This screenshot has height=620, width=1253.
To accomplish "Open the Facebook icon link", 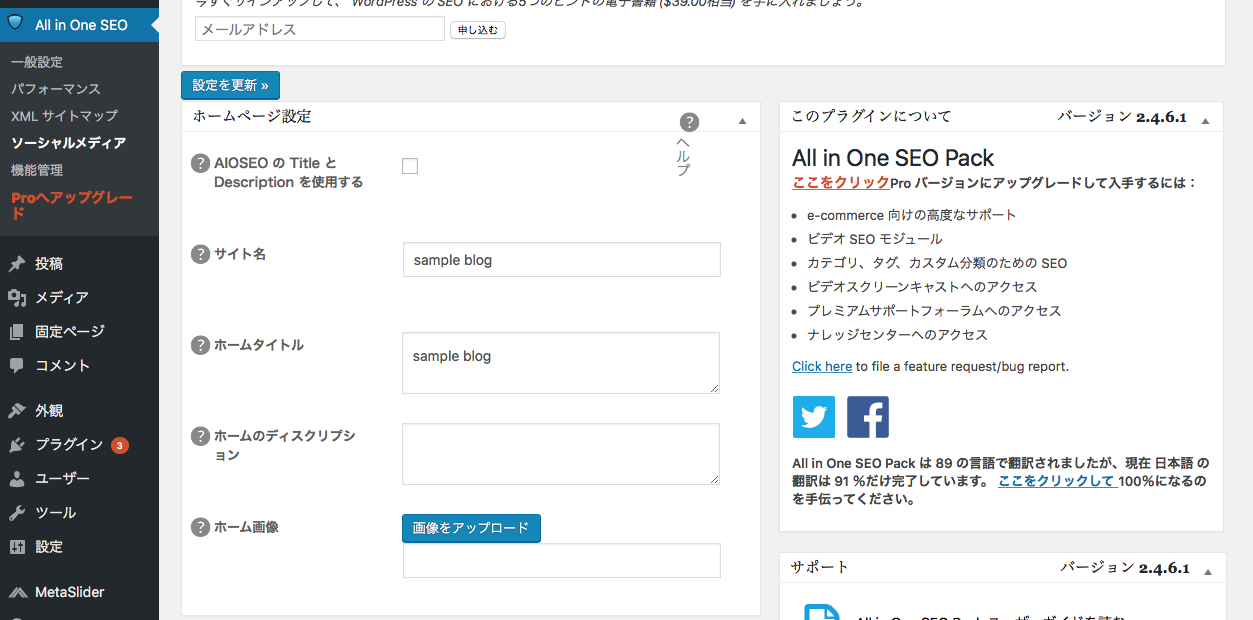I will [868, 417].
